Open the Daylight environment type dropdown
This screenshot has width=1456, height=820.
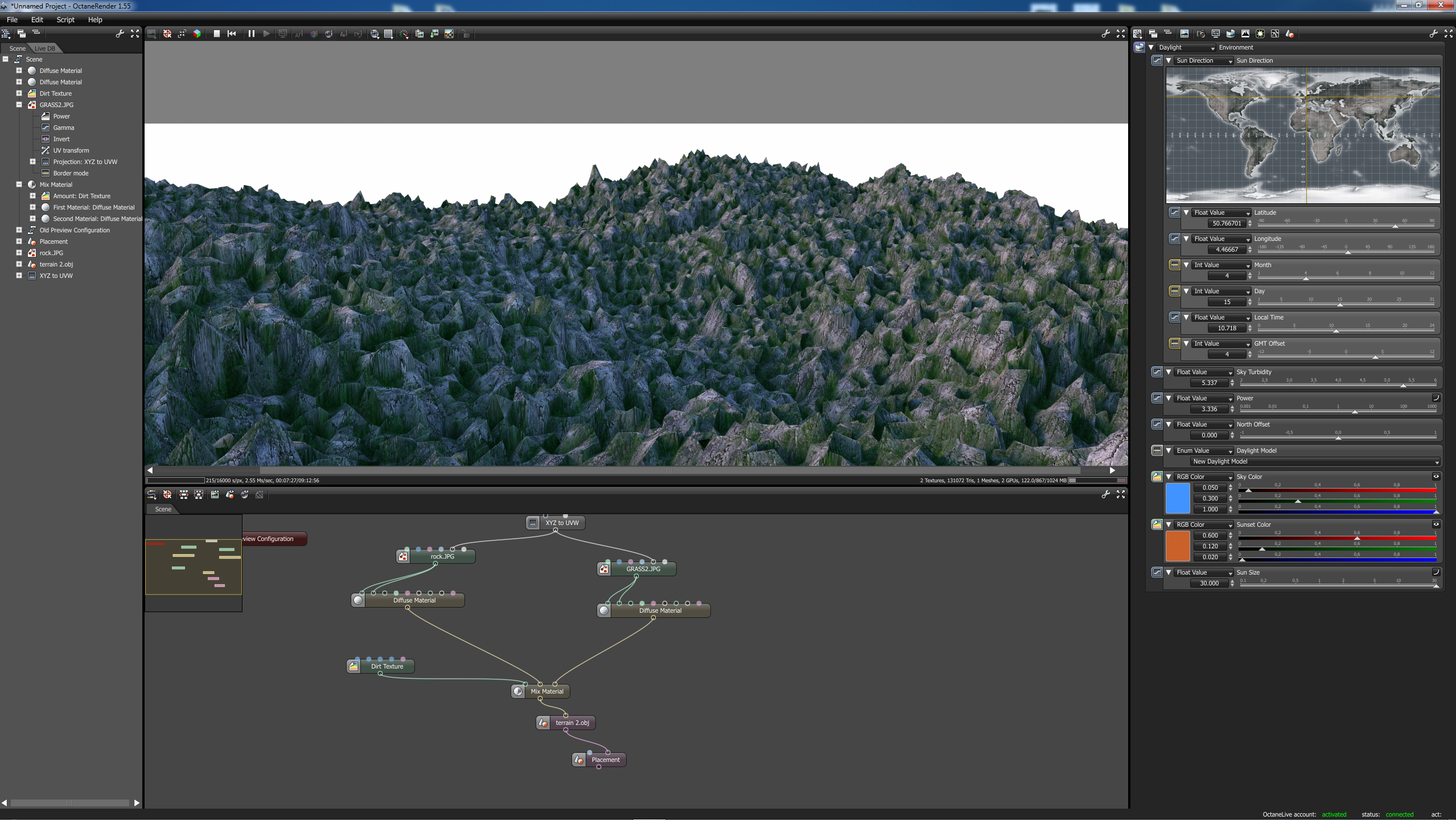tap(1186, 48)
